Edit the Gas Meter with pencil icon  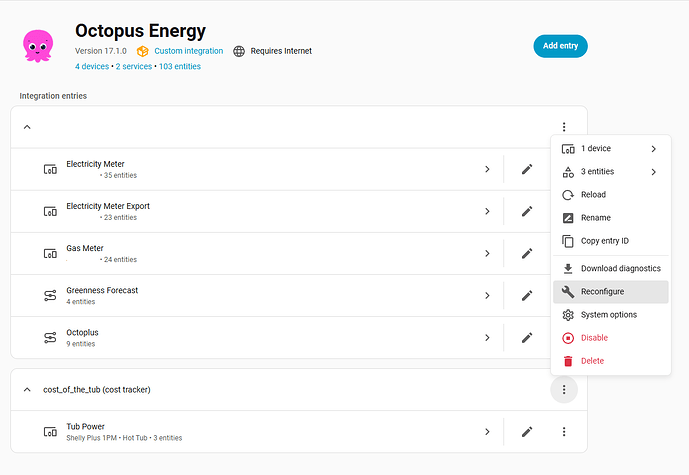coord(527,254)
